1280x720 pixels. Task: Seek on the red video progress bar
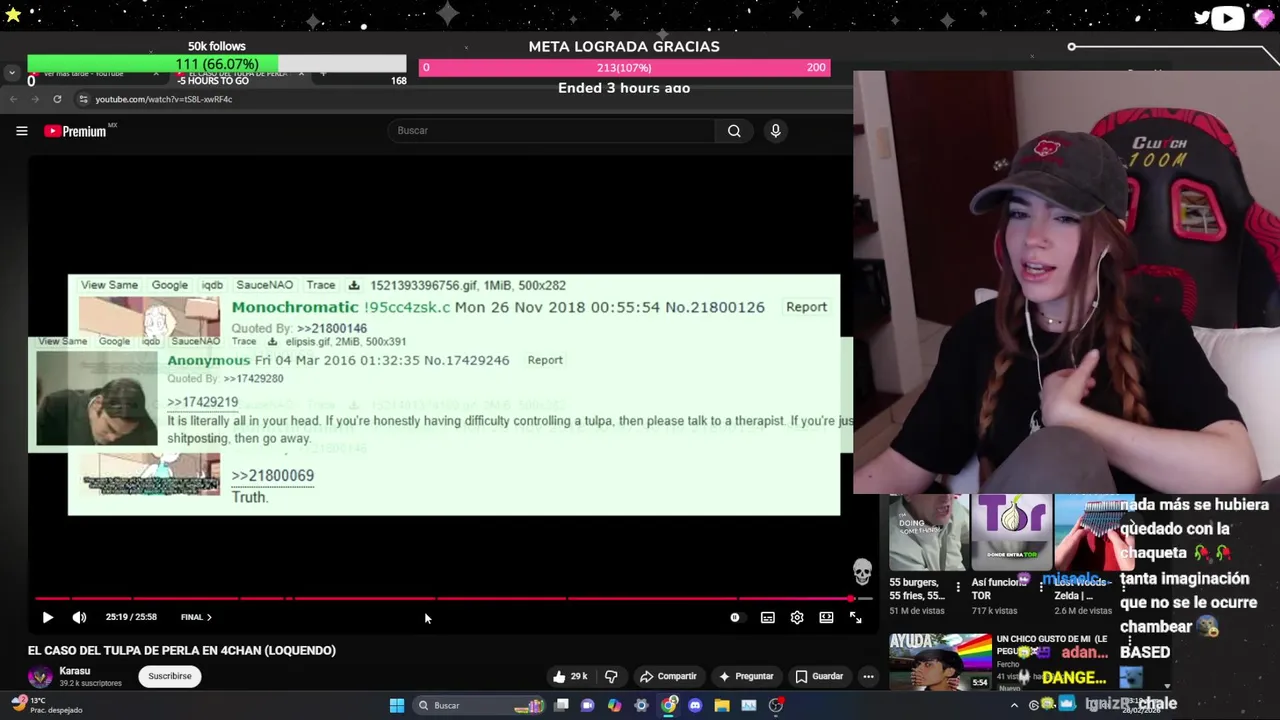tap(452, 599)
